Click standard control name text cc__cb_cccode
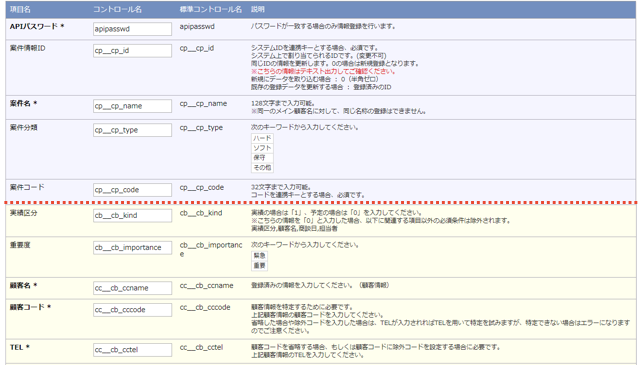The height and width of the screenshot is (366, 640). click(x=205, y=307)
